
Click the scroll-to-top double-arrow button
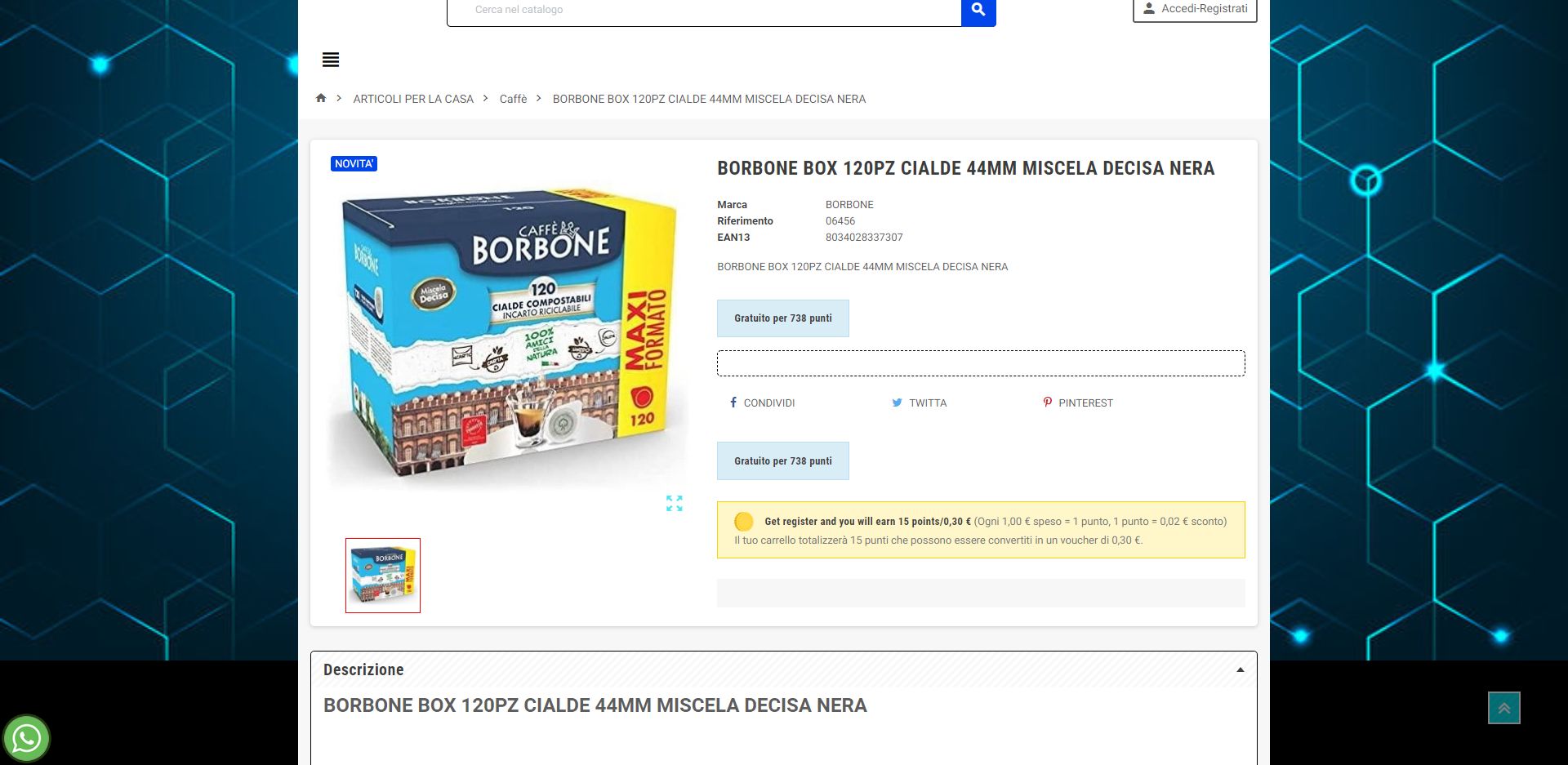point(1503,708)
